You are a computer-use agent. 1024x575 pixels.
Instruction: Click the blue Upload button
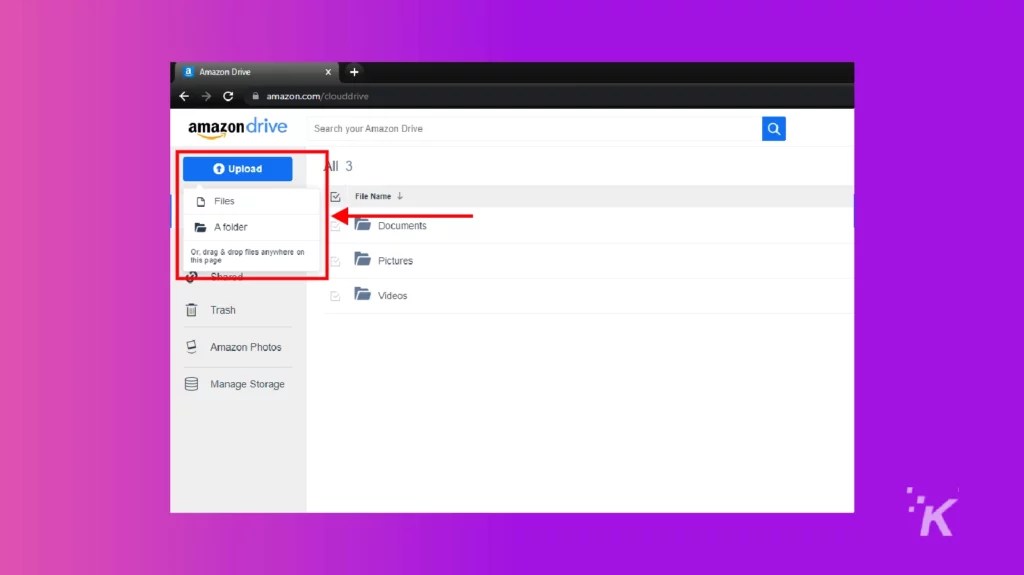(x=238, y=169)
